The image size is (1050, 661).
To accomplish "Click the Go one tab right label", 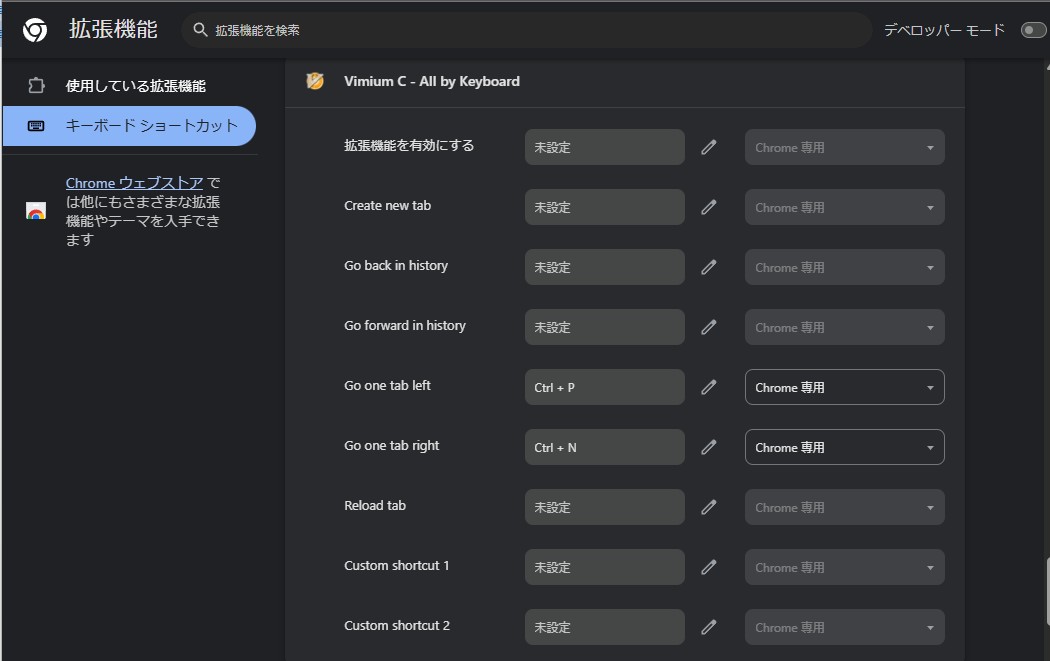I will point(392,446).
